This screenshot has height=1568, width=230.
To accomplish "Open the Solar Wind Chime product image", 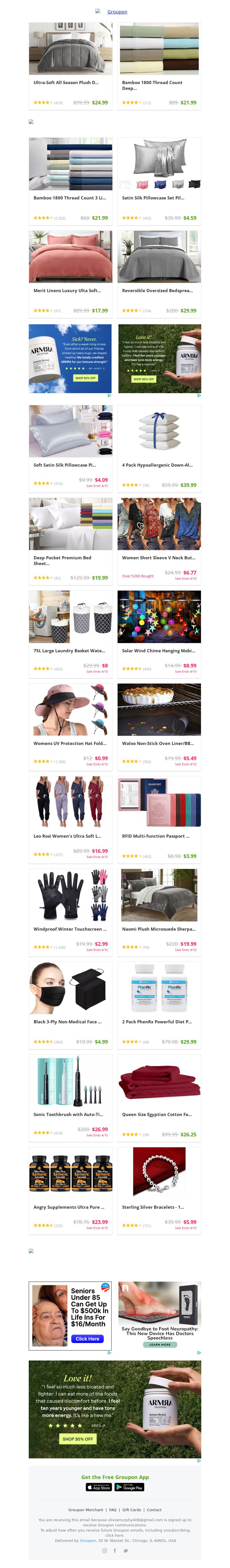I will click(159, 617).
